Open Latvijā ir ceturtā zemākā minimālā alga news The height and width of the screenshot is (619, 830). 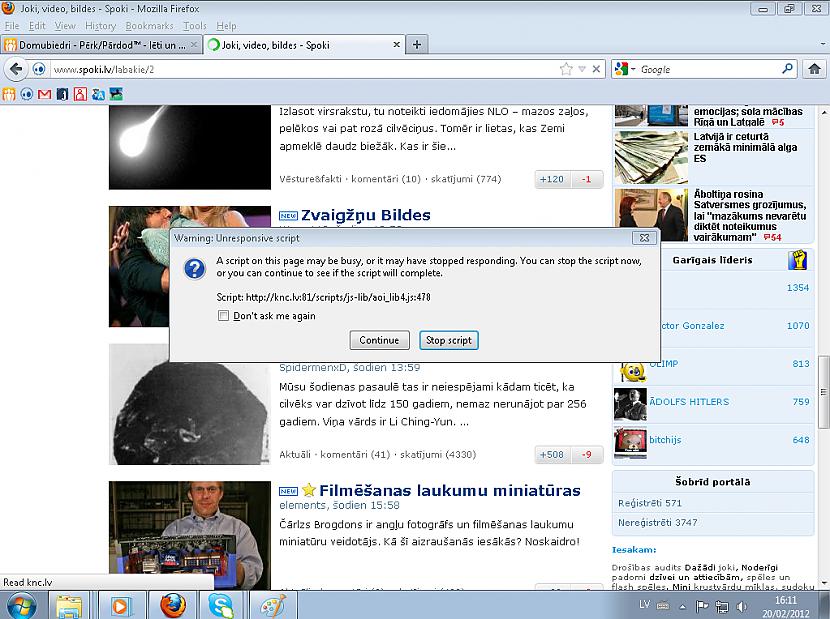click(745, 147)
